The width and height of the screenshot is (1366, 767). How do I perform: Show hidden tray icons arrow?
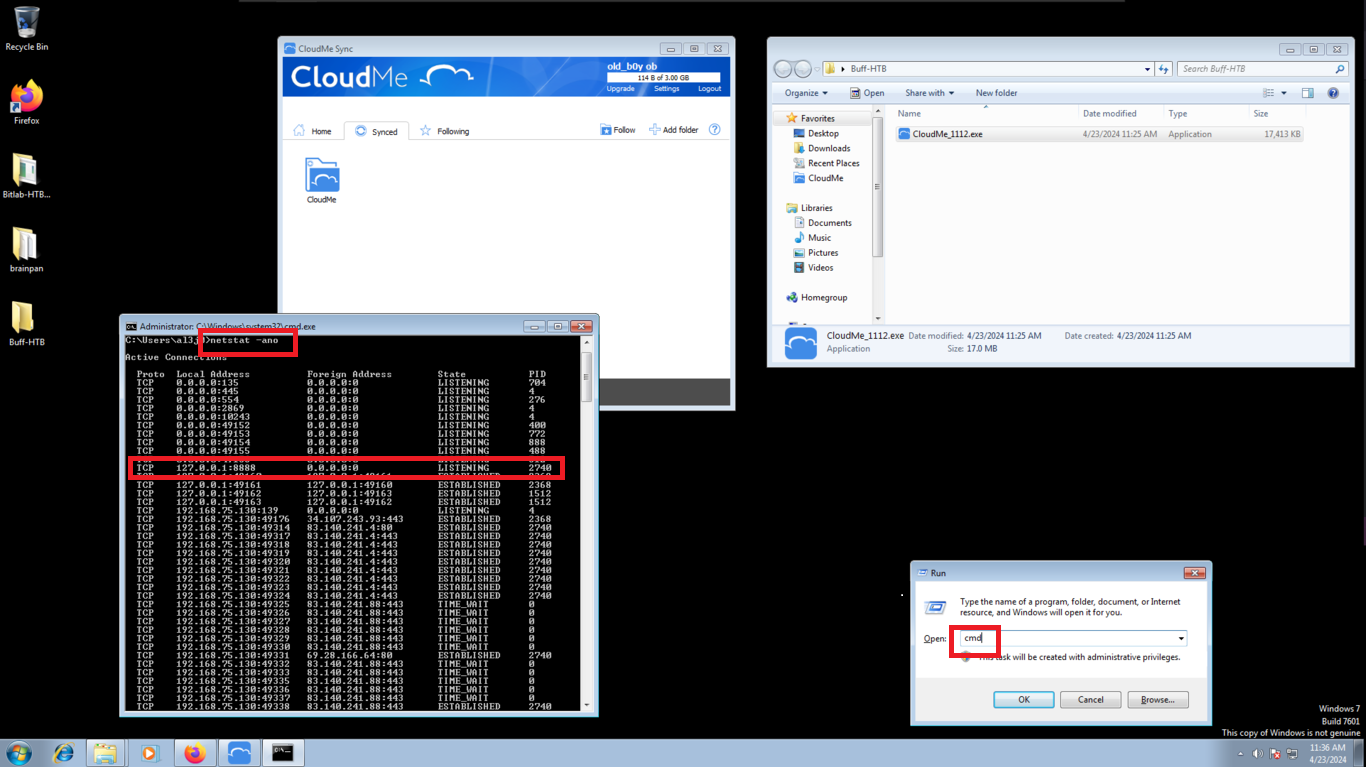point(1241,754)
